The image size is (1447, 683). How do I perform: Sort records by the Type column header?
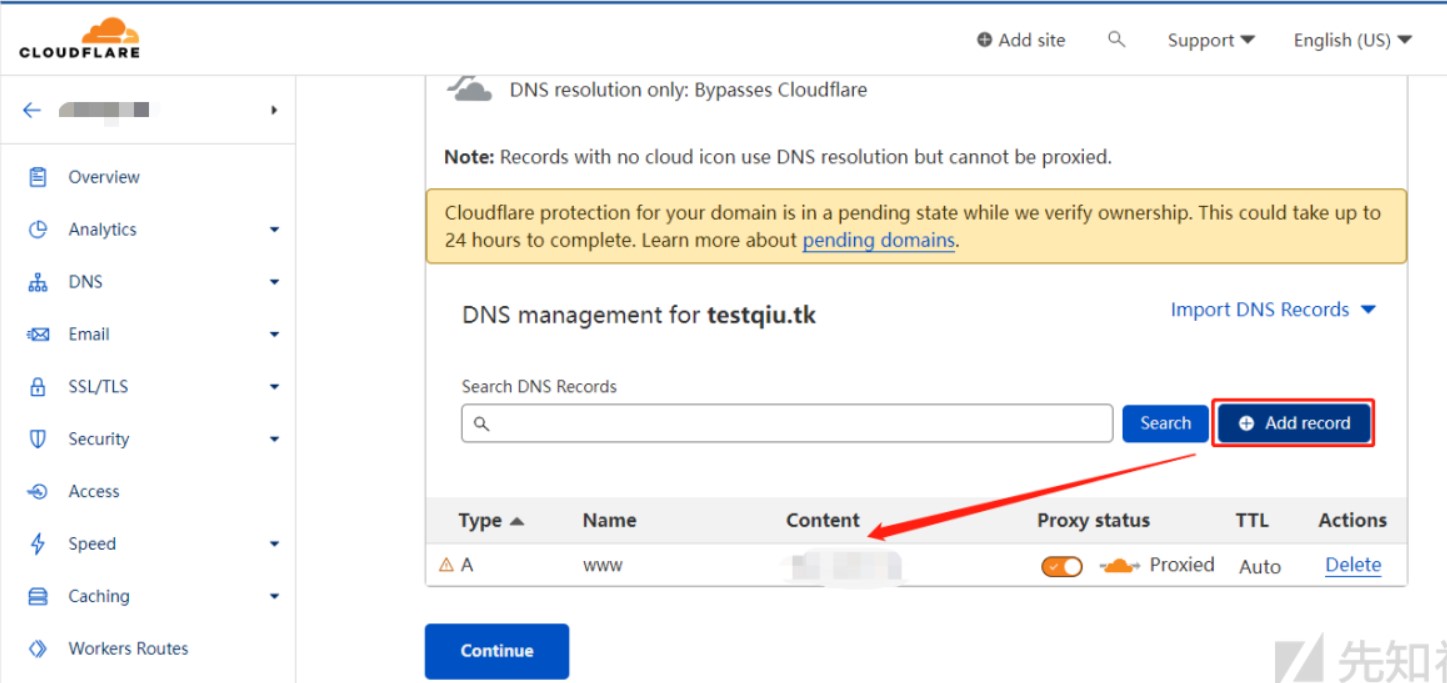[x=490, y=521]
